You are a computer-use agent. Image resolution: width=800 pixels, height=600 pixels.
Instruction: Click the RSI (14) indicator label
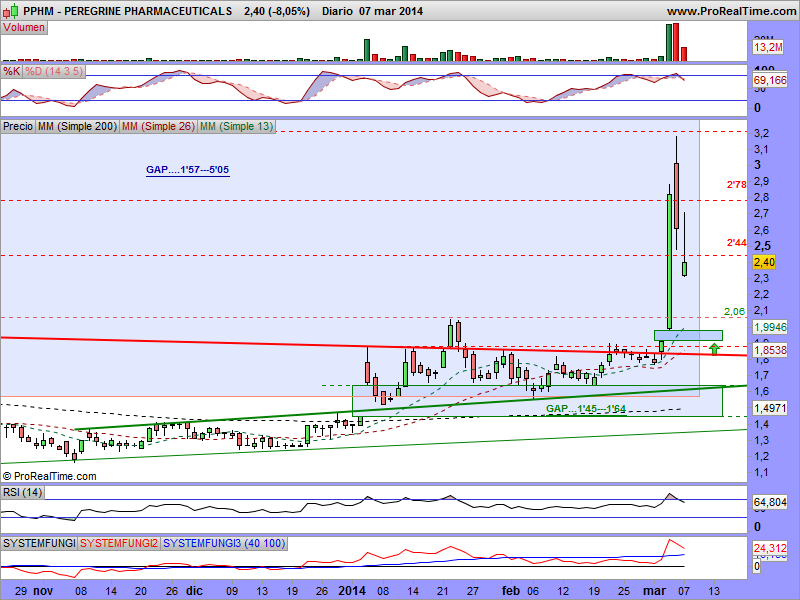pyautogui.click(x=22, y=492)
